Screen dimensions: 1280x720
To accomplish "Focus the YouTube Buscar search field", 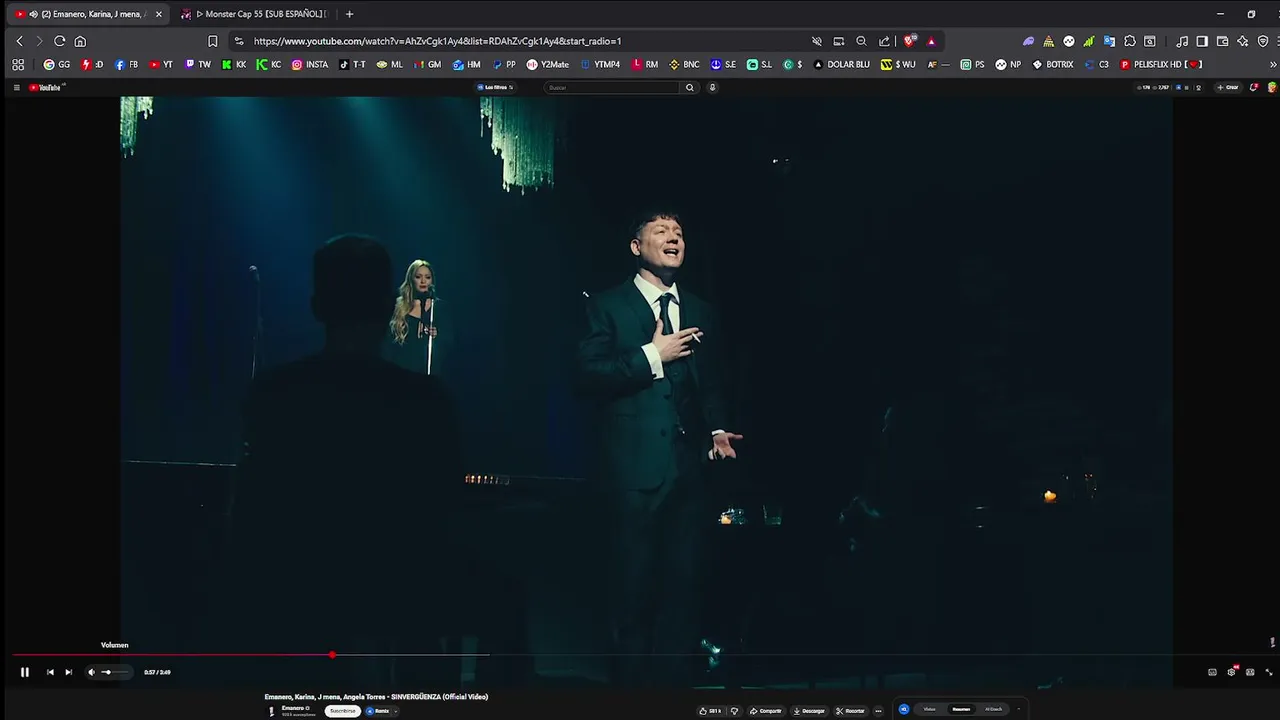I will (612, 88).
